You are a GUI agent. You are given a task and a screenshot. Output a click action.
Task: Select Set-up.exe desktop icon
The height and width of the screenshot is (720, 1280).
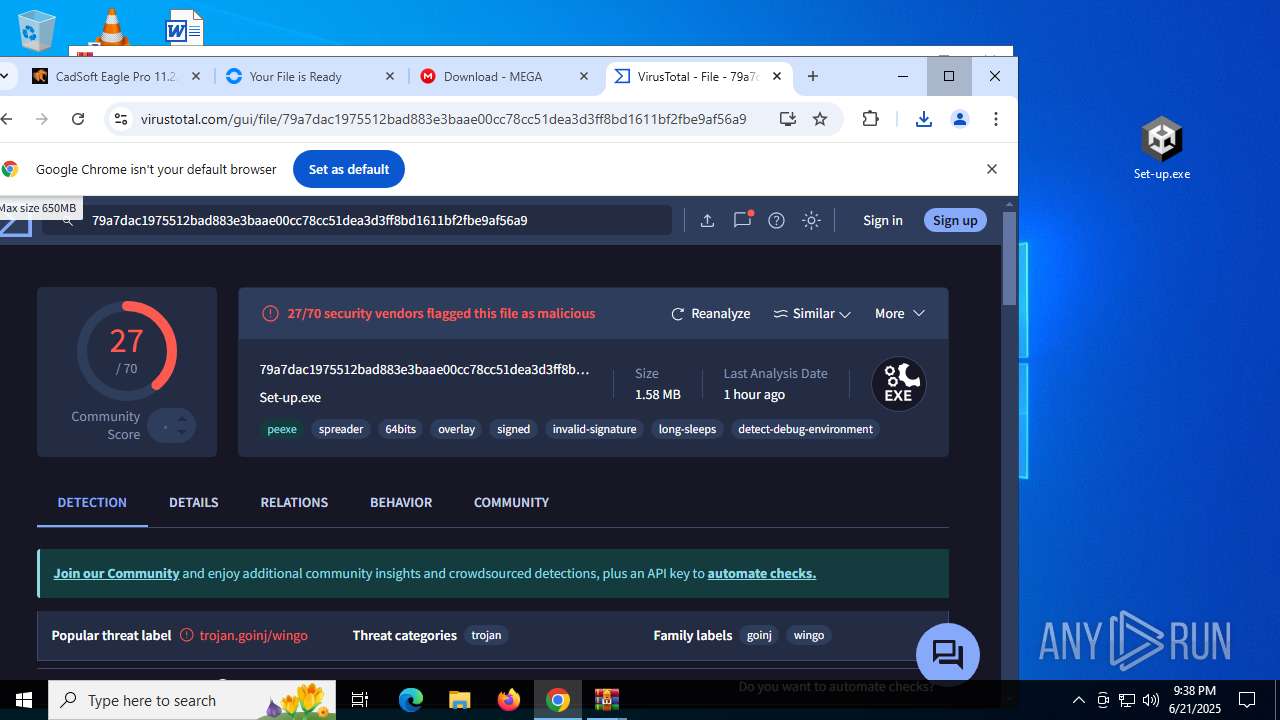(x=1161, y=148)
